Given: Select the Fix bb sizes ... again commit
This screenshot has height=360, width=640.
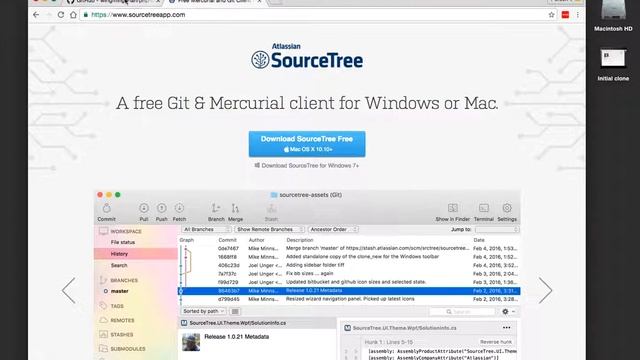Looking at the screenshot, I should coord(349,273).
